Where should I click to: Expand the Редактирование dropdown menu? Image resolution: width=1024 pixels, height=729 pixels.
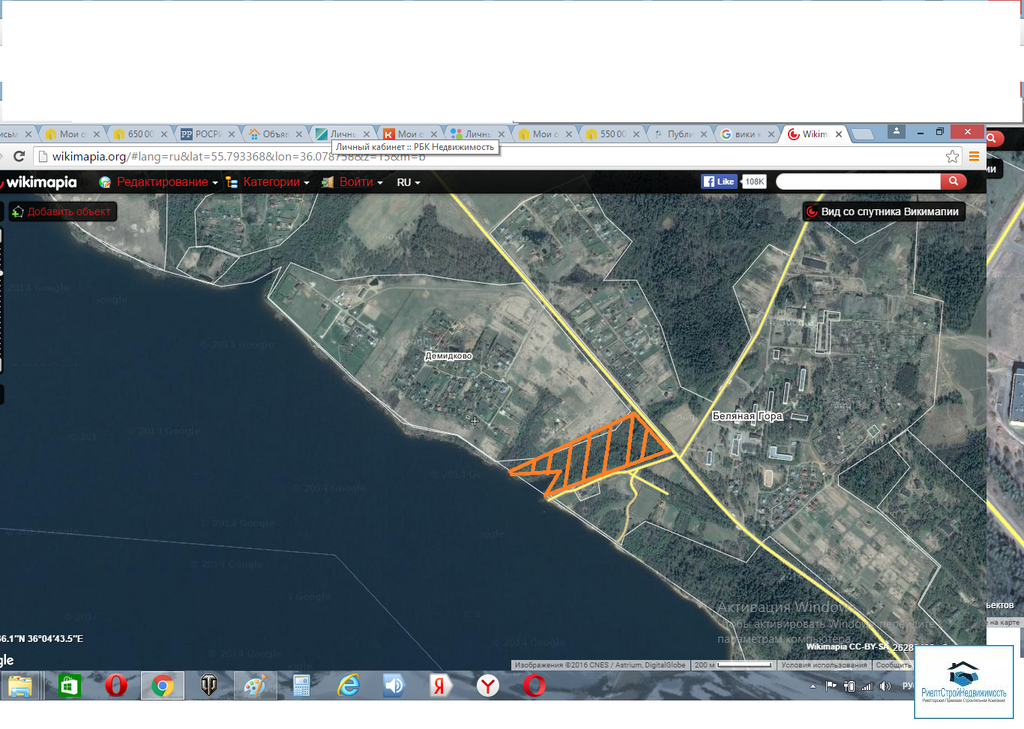point(160,182)
